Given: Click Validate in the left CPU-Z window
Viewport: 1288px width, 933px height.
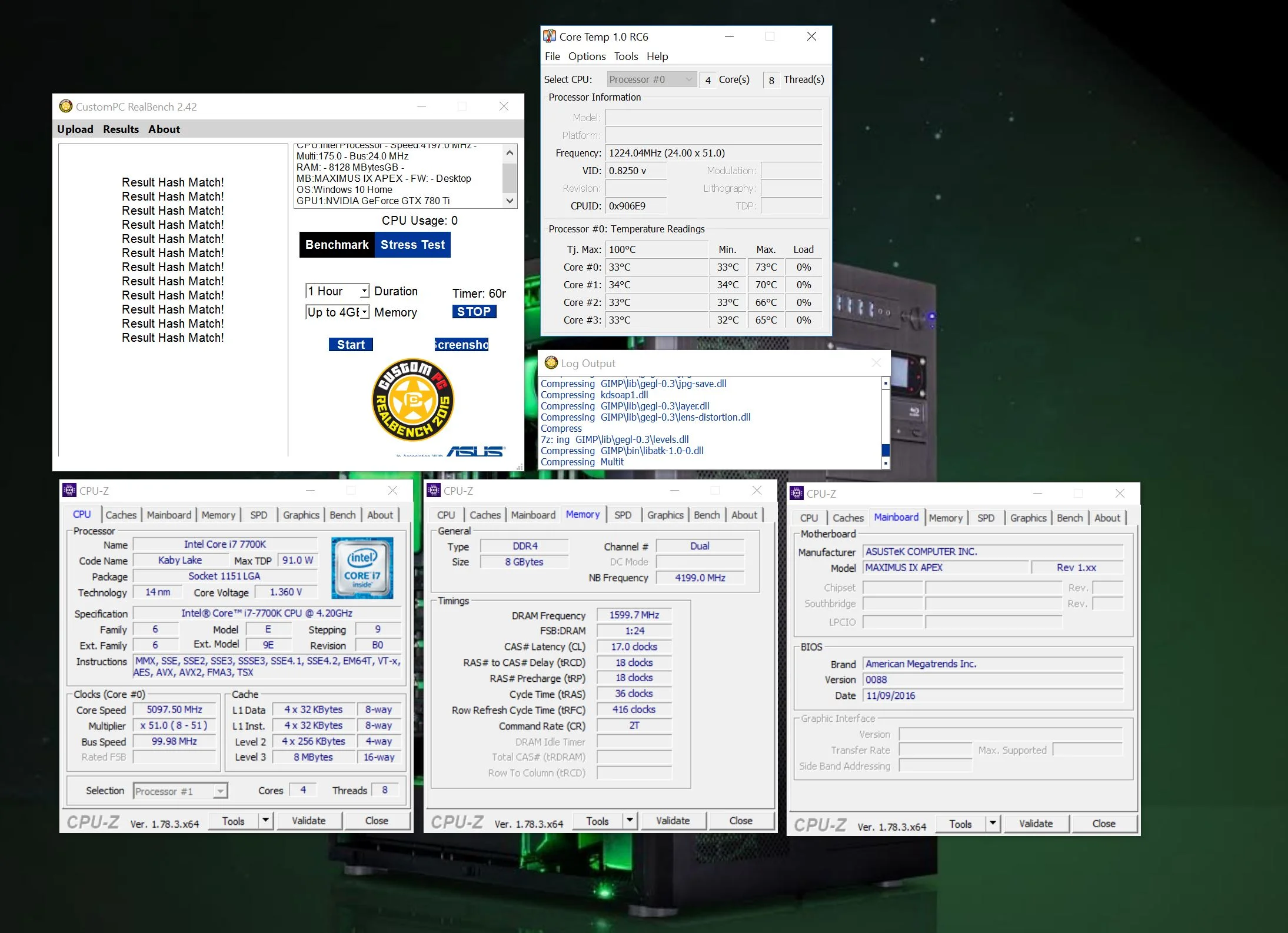Looking at the screenshot, I should pyautogui.click(x=309, y=821).
